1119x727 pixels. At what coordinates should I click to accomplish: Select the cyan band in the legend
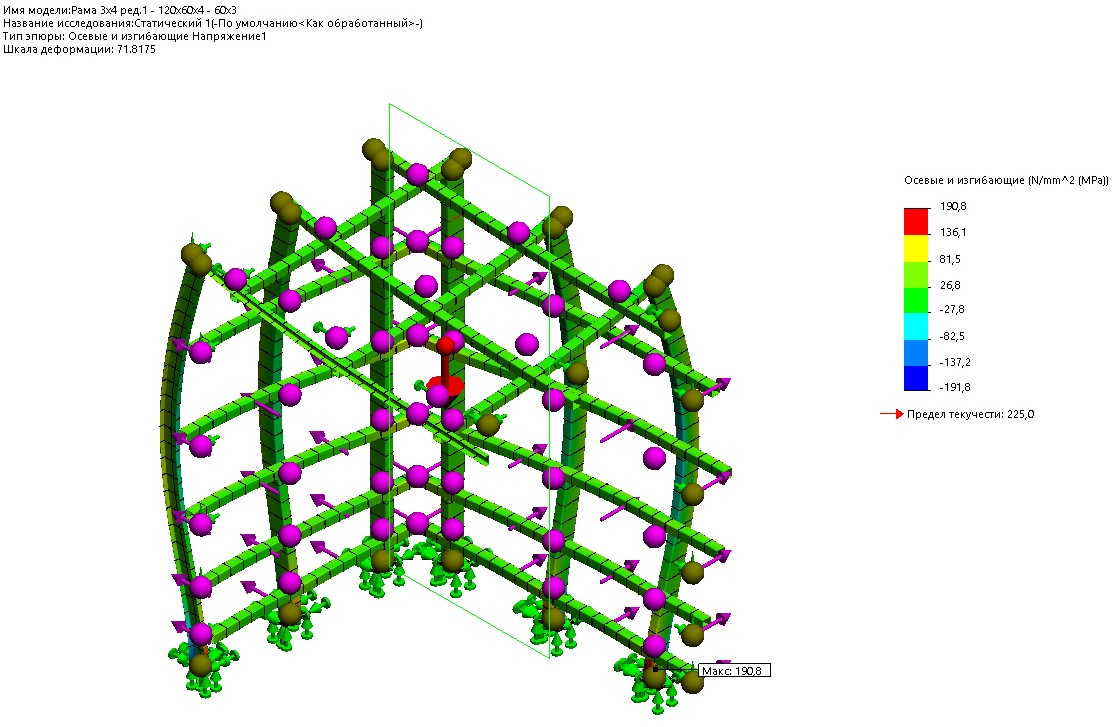(x=916, y=325)
